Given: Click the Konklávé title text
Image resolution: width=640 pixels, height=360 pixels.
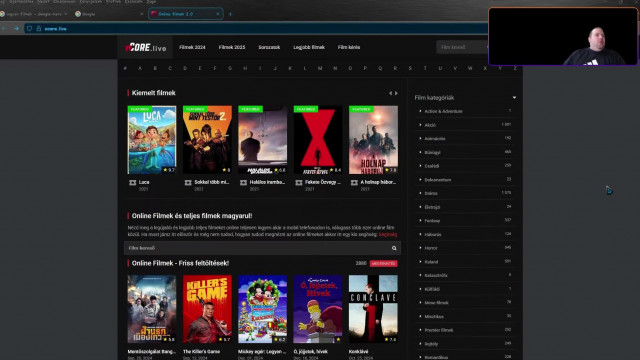Looking at the screenshot, I should (358, 351).
